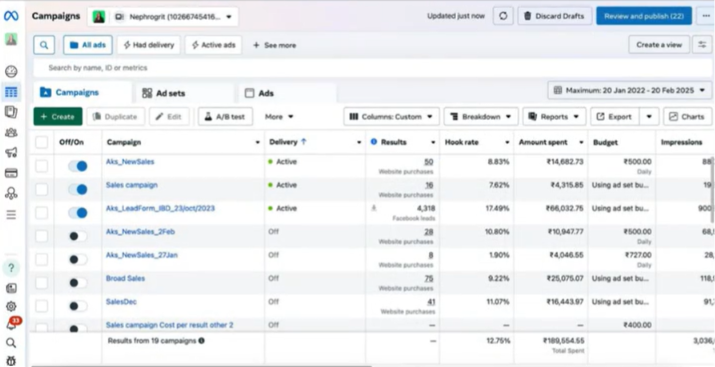715x367 pixels.
Task: Open the Breakdown dropdown
Action: [x=481, y=117]
